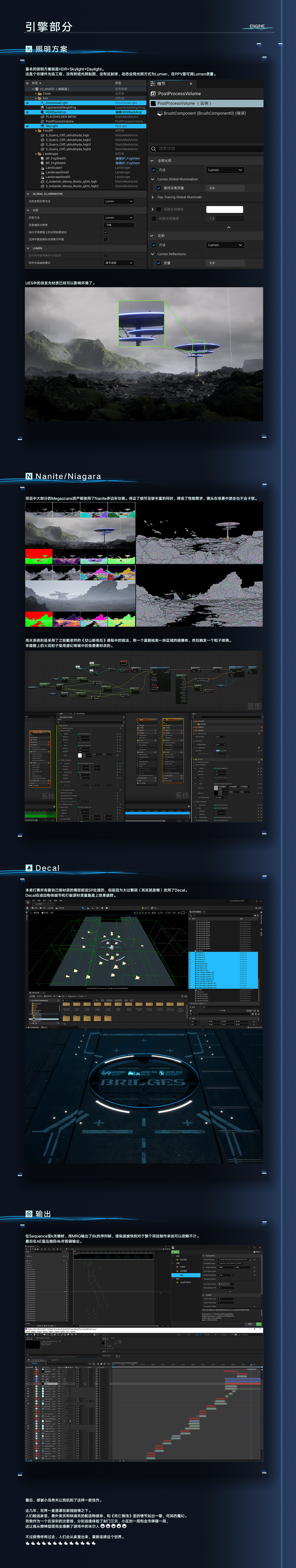Click the PostProcessVolume instance icon
The image size is (296, 1568).
coord(154,104)
